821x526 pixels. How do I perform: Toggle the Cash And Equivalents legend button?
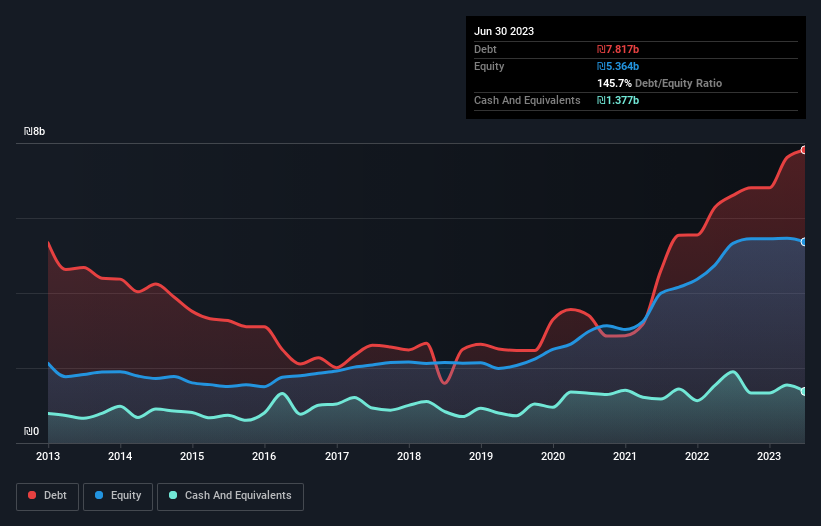coord(230,496)
